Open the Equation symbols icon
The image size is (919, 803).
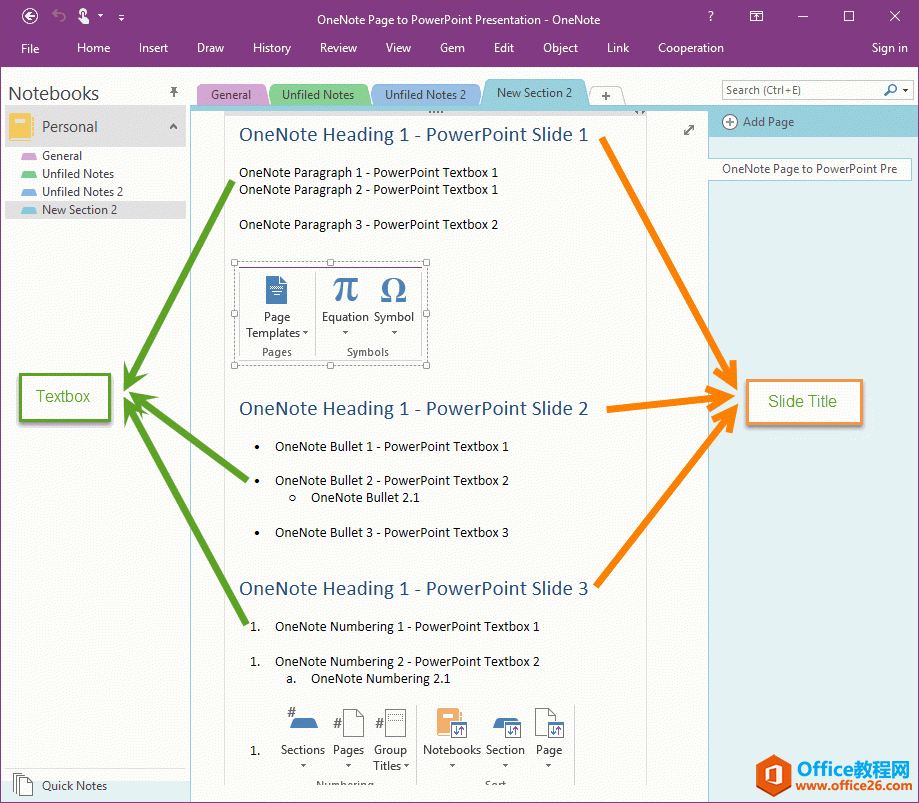point(344,295)
